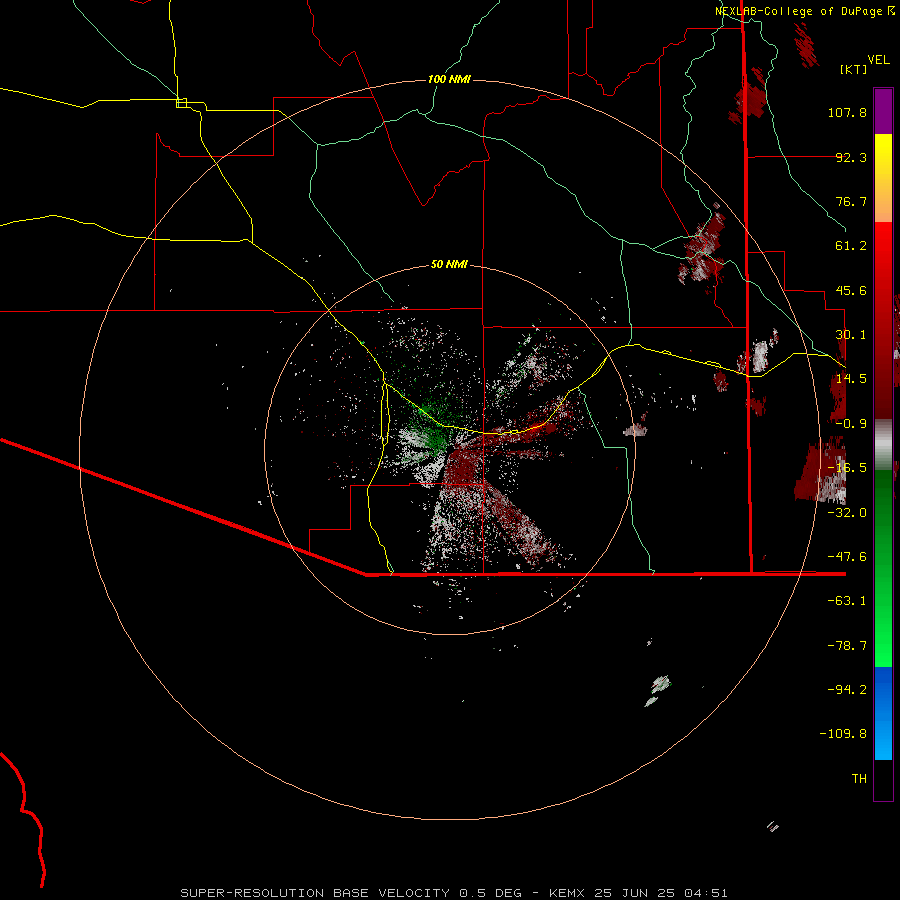Click the 92.3 velocity scale value
Screen dimensions: 900x900
click(851, 157)
